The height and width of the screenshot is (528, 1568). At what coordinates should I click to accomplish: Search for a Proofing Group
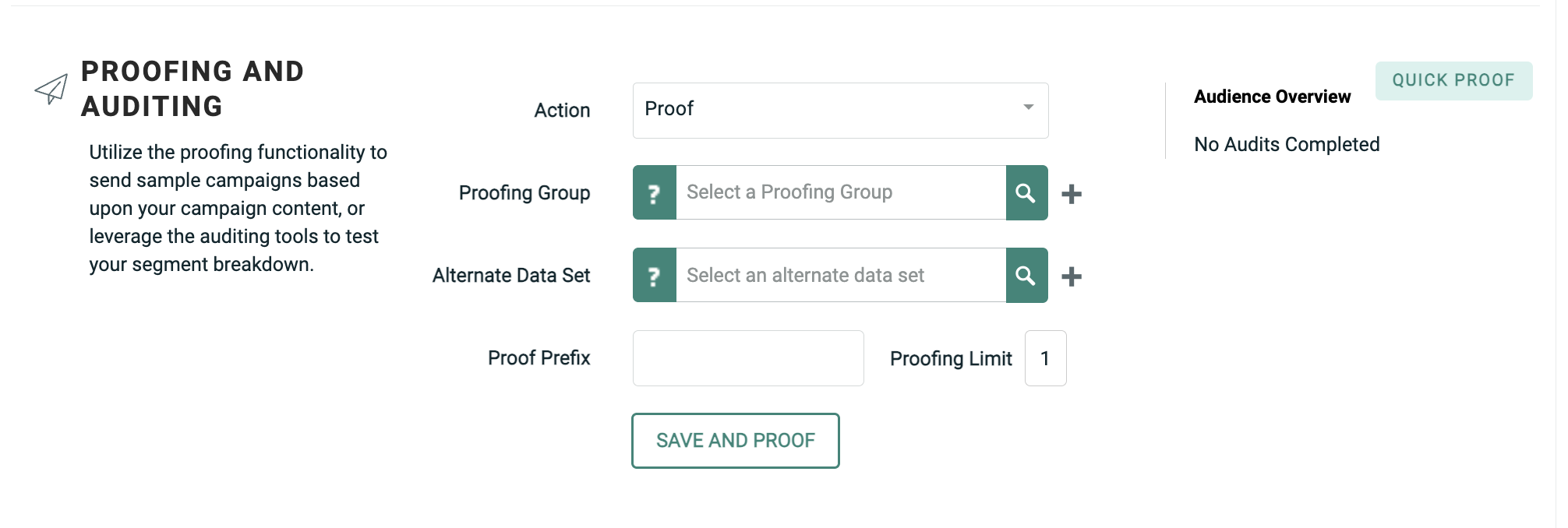[x=1026, y=193]
